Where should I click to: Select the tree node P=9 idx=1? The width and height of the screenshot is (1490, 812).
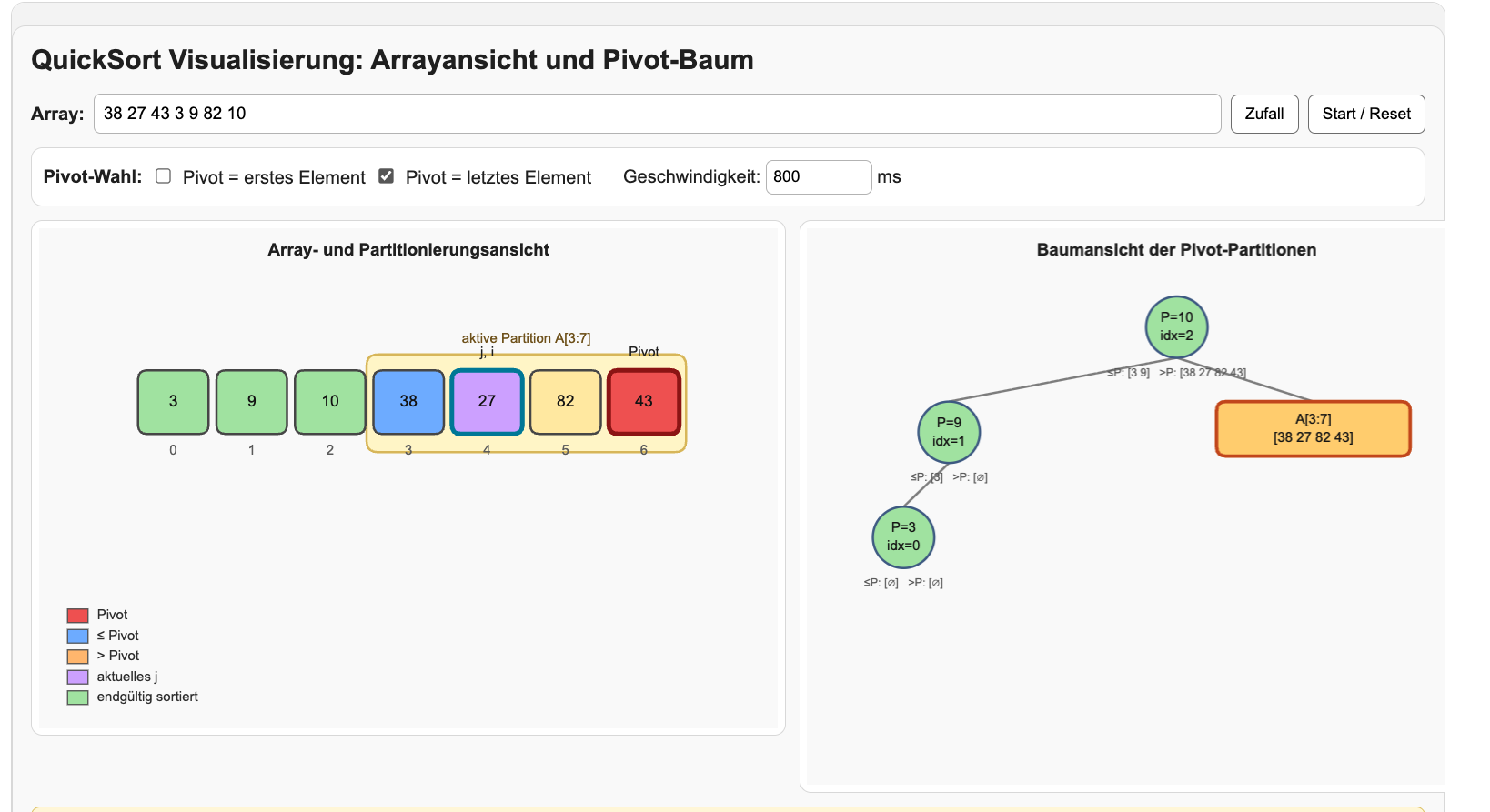point(949,432)
